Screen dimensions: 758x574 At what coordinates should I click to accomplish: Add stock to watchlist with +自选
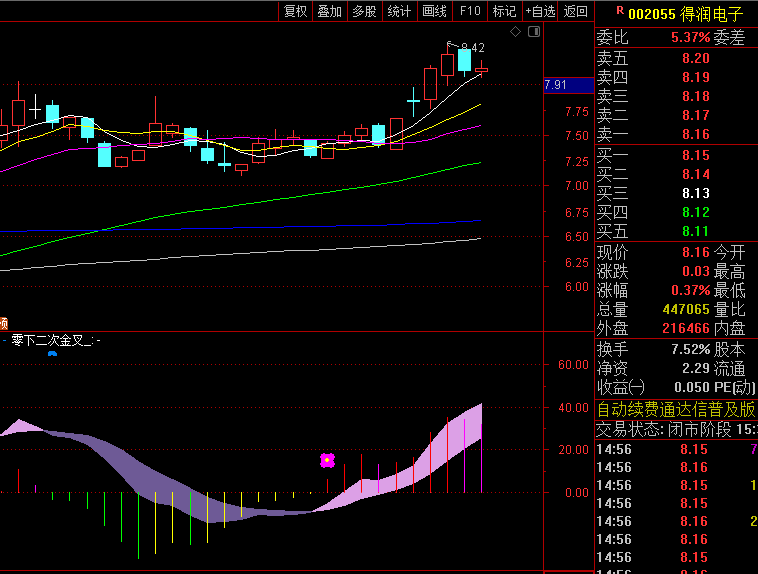coord(539,11)
